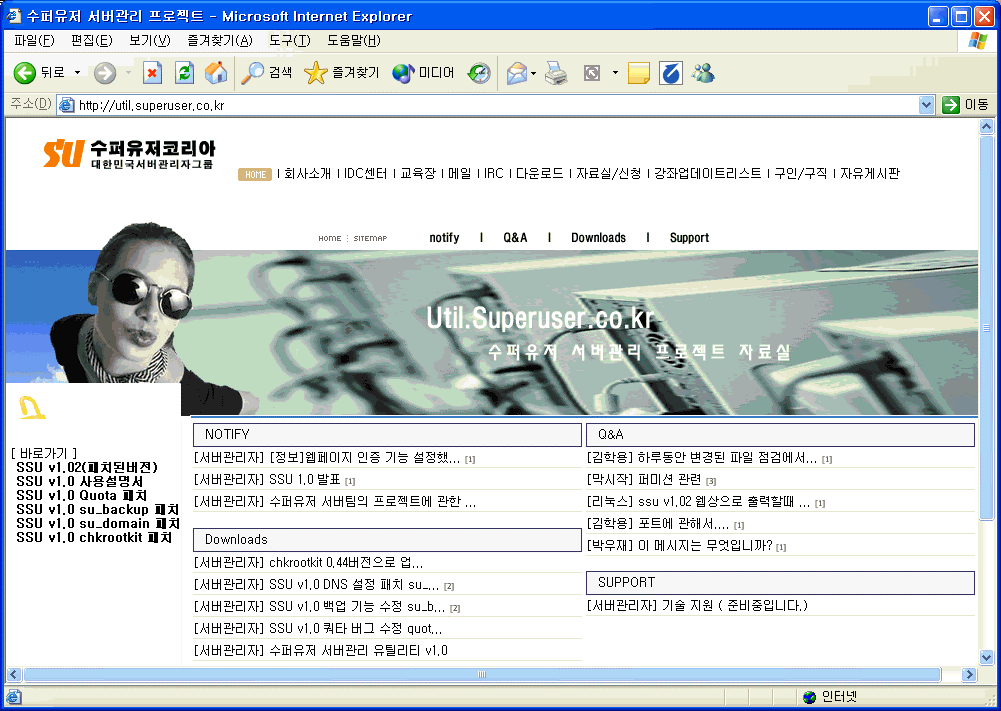Open the 강좌업데이트리스트 navigation link

(x=707, y=173)
